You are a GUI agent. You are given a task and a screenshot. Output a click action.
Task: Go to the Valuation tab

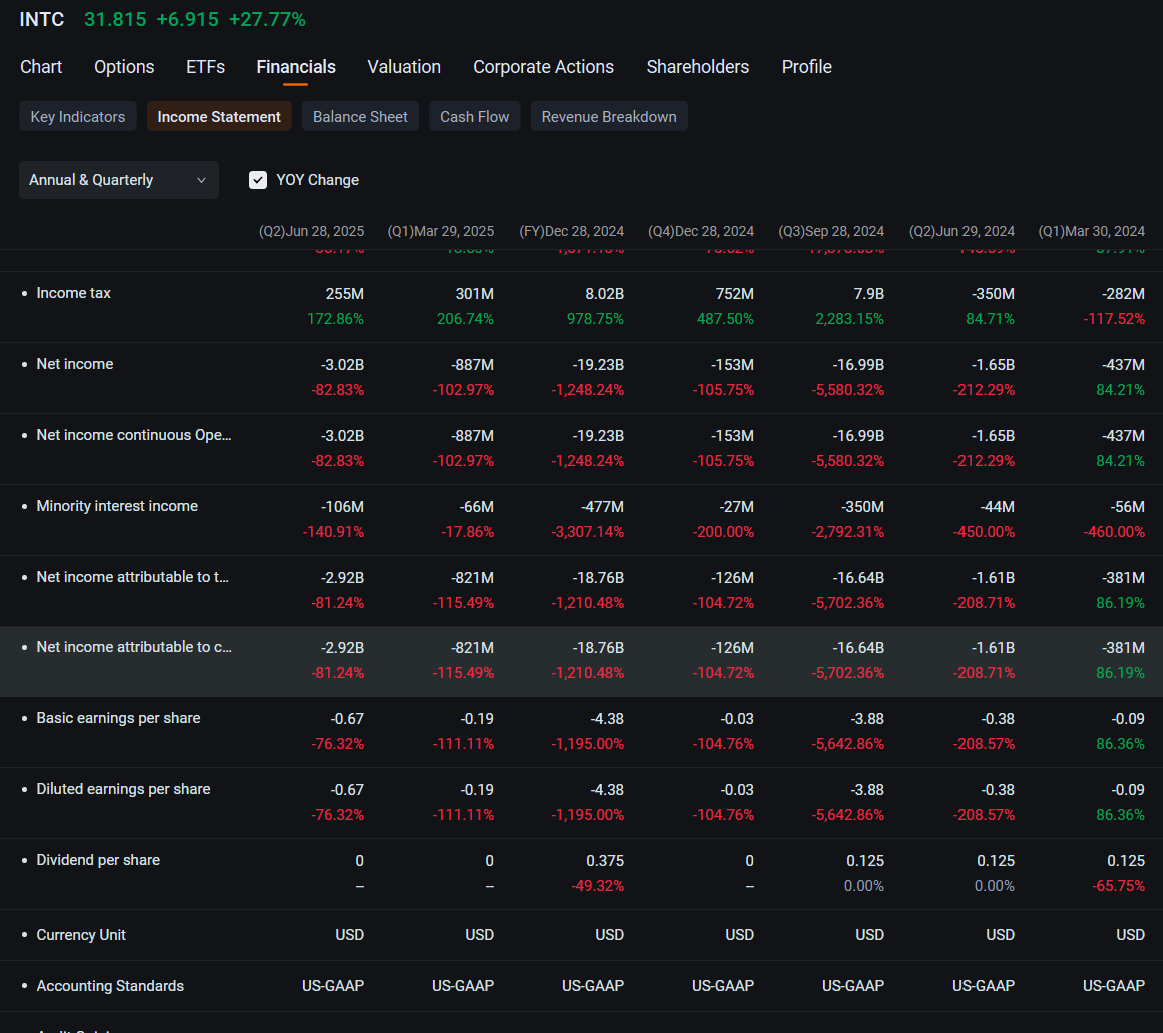click(x=404, y=67)
